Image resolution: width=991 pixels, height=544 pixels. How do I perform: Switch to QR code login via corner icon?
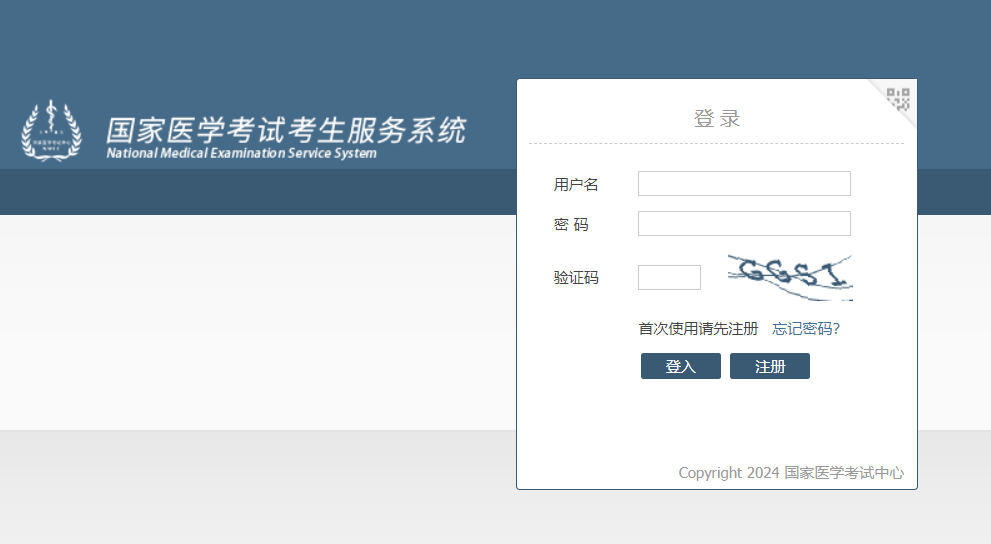pyautogui.click(x=899, y=98)
